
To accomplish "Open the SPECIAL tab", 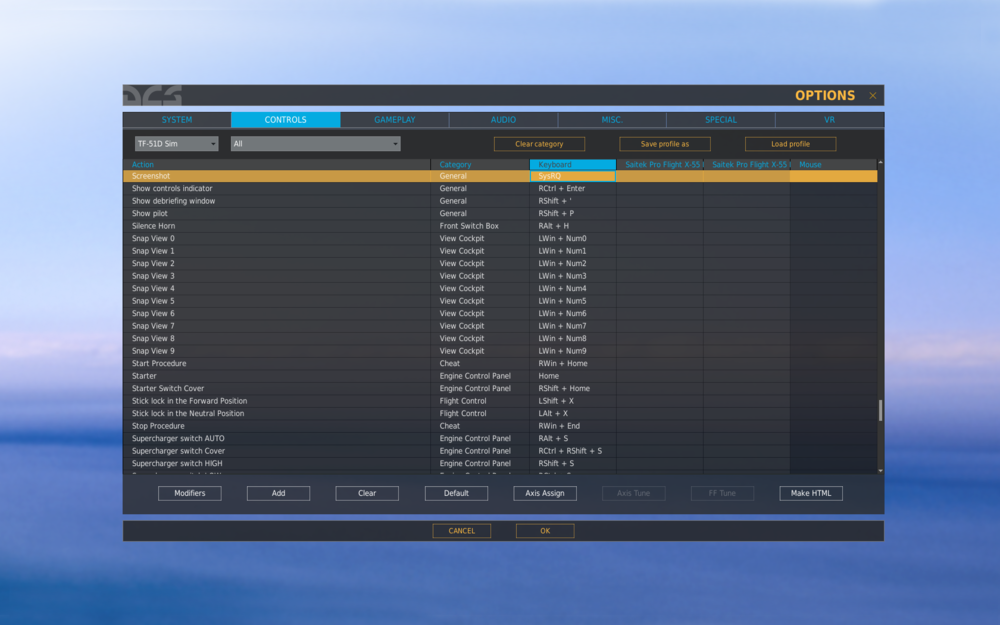I will click(720, 118).
